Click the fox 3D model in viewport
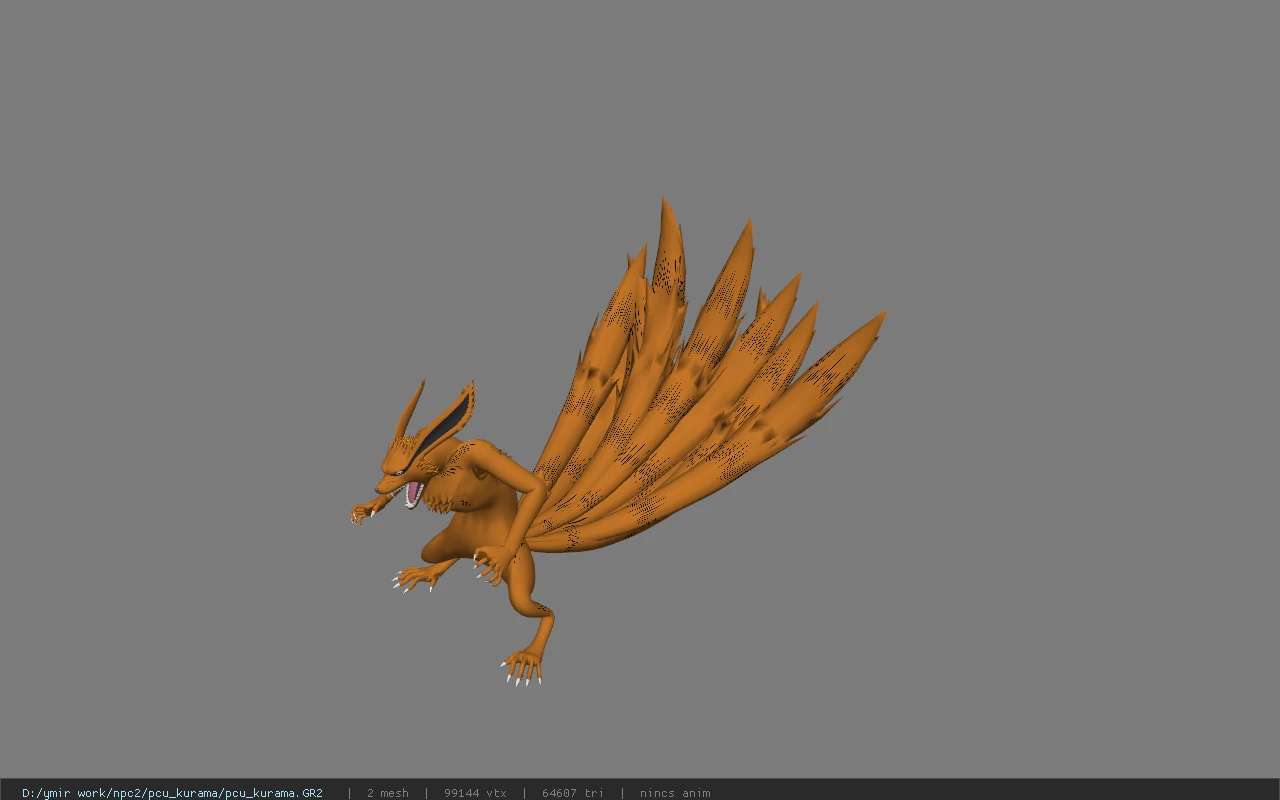Screen dimensions: 1280x800 [618, 440]
